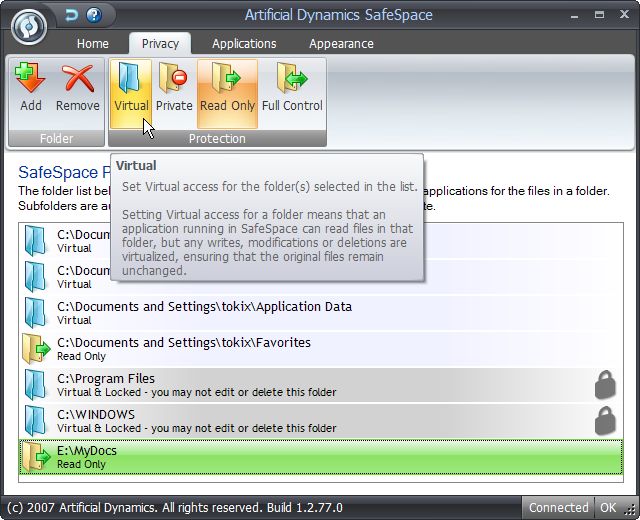The image size is (640, 520).
Task: Select the C:\WINDOWS folder row
Action: (x=321, y=420)
